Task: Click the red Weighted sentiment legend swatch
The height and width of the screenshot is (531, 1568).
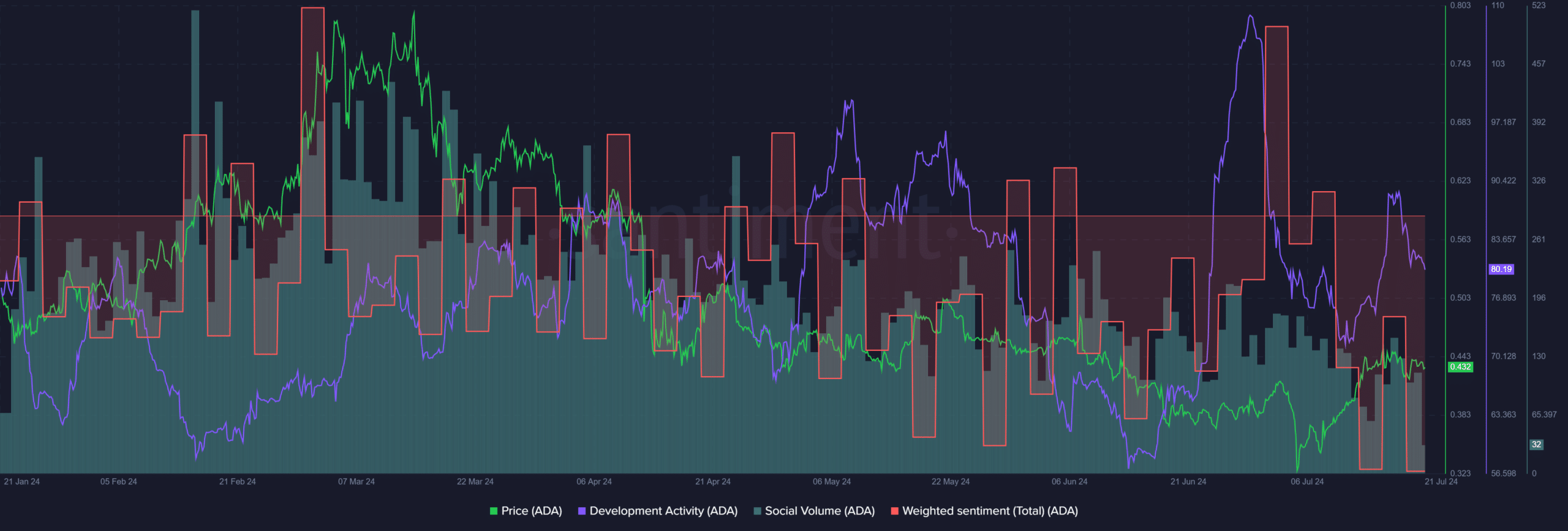Action: click(895, 511)
